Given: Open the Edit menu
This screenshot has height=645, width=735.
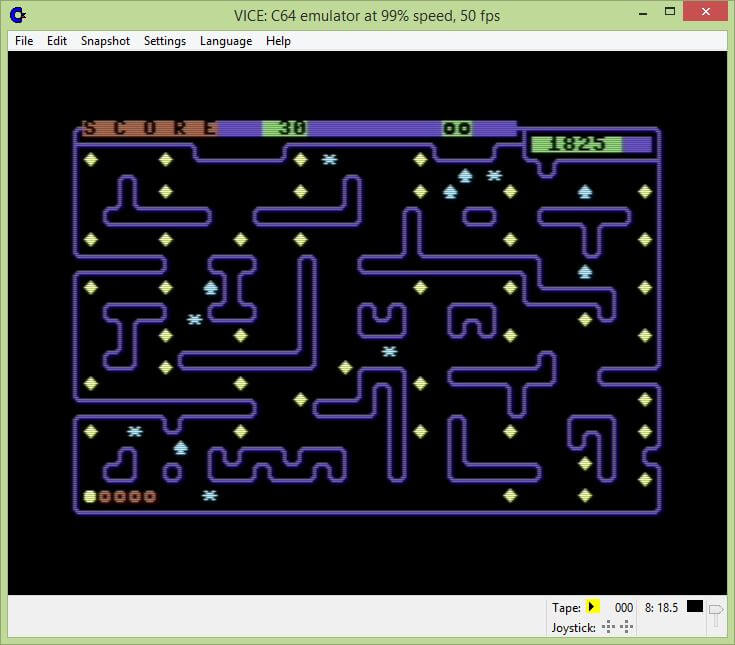Looking at the screenshot, I should 57,41.
